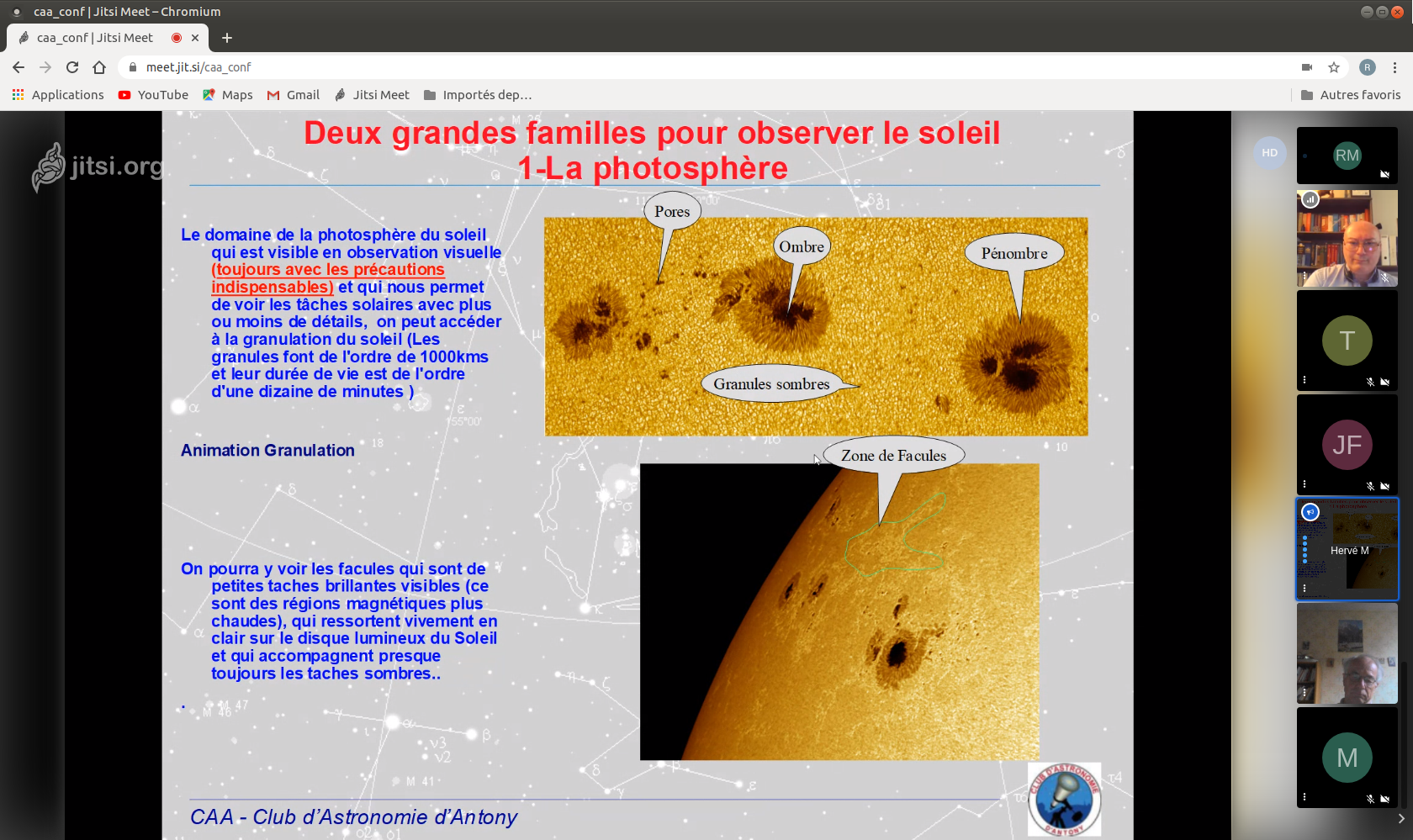Bookmark this page with the star
1413x840 pixels.
pyautogui.click(x=1334, y=67)
